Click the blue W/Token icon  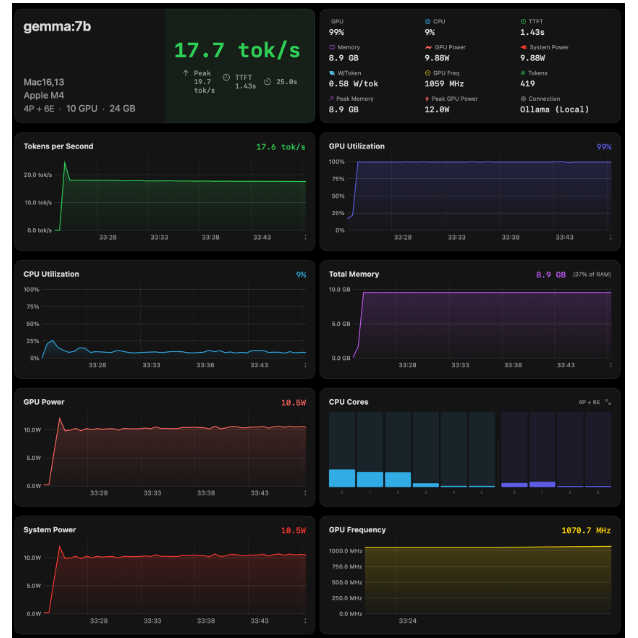pyautogui.click(x=332, y=73)
